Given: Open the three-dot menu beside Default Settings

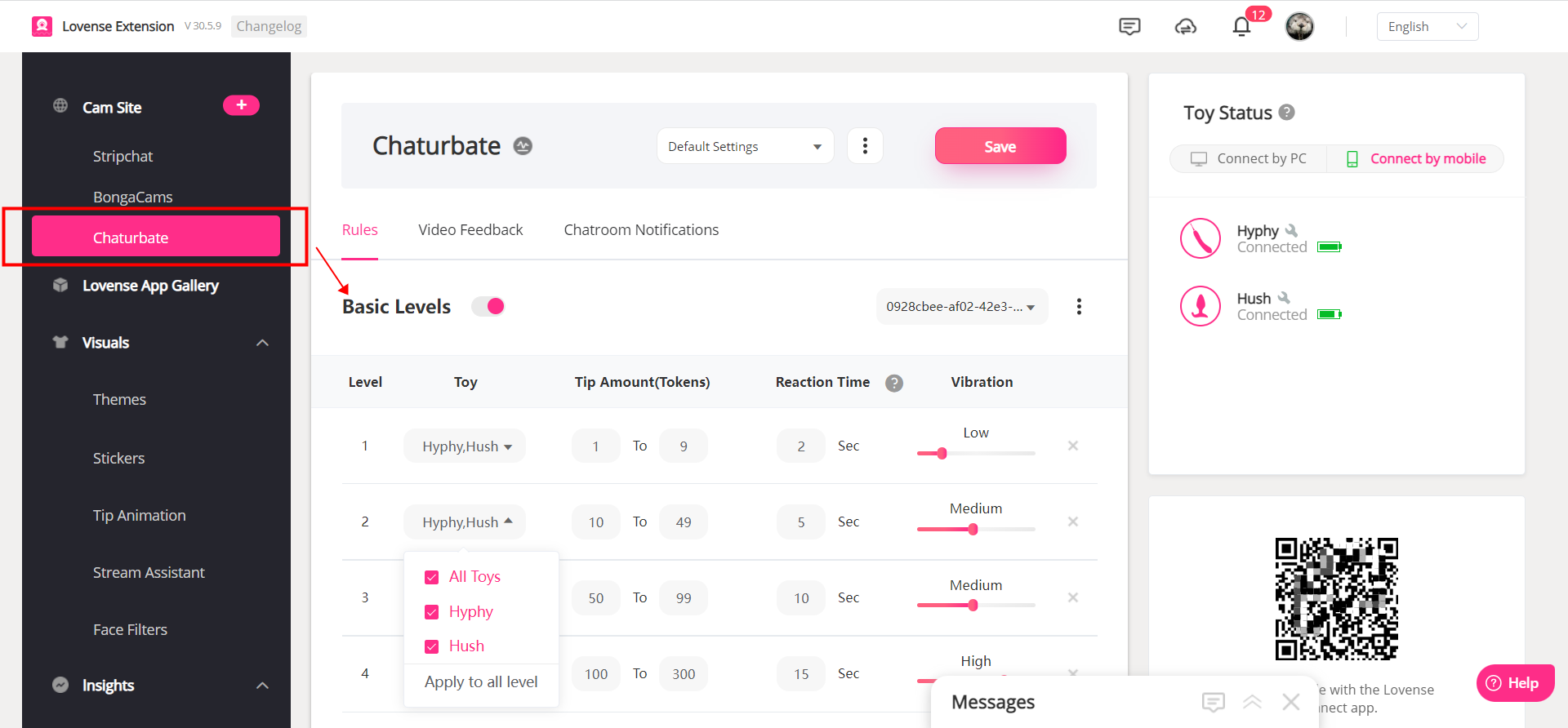Looking at the screenshot, I should tap(865, 146).
